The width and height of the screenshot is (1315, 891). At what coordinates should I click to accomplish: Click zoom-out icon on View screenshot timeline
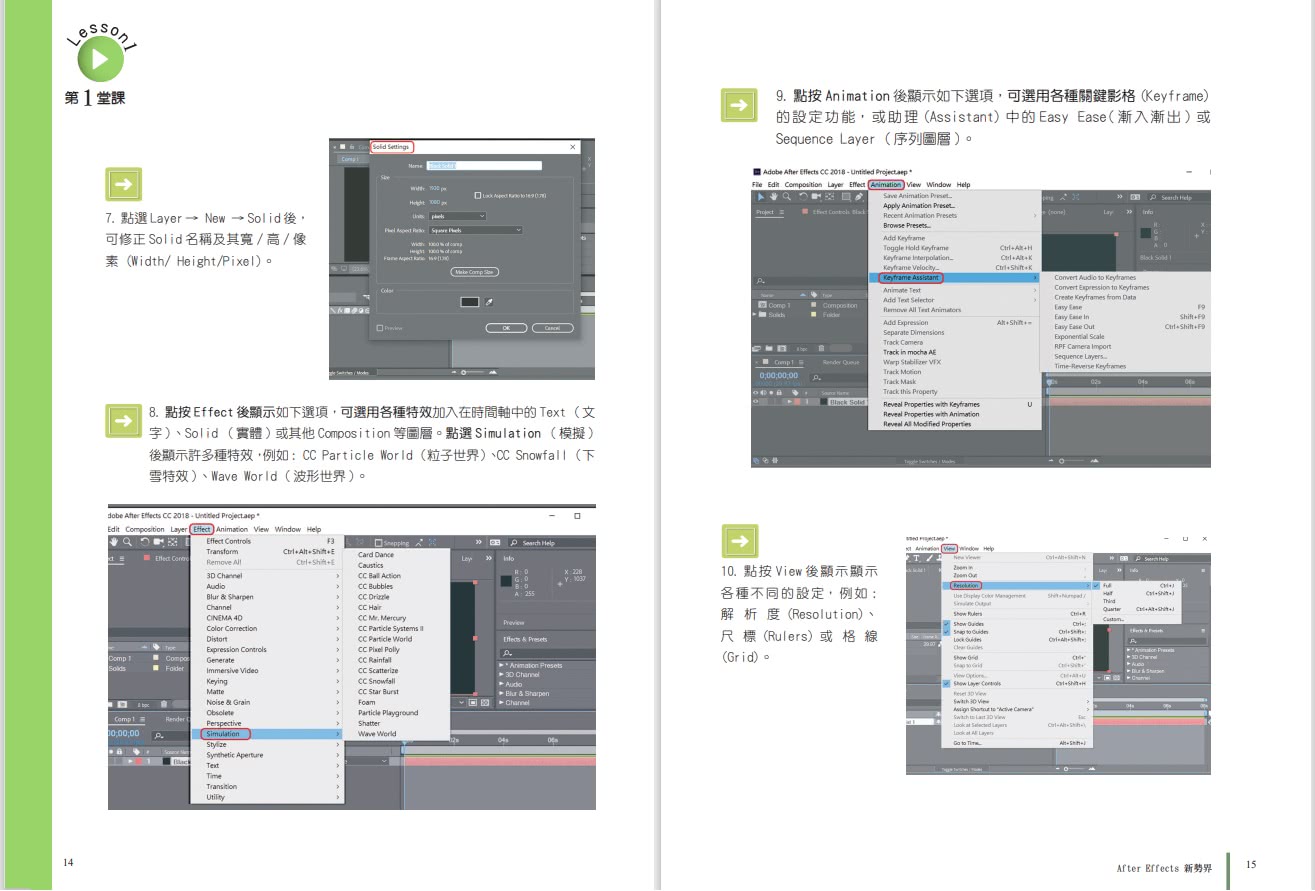pos(1058,769)
